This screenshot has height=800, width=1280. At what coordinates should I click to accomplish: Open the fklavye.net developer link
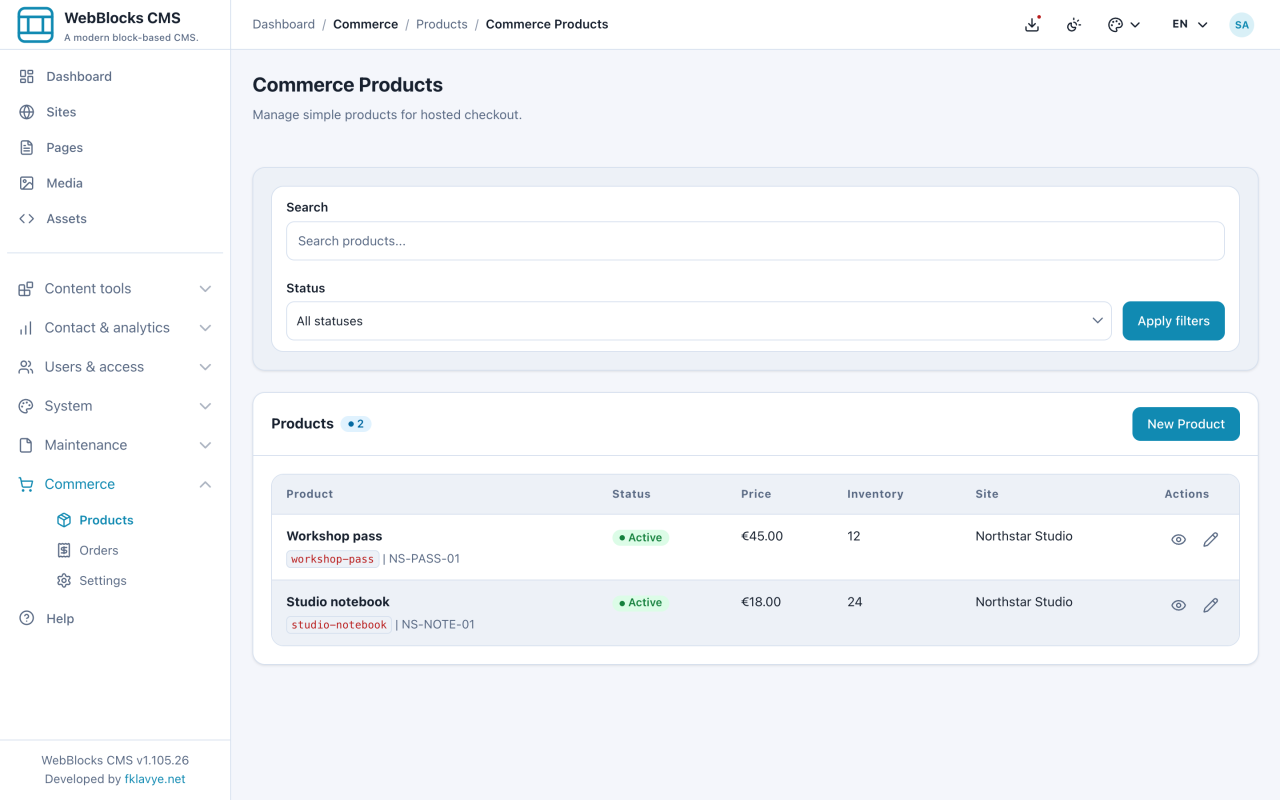click(x=155, y=779)
